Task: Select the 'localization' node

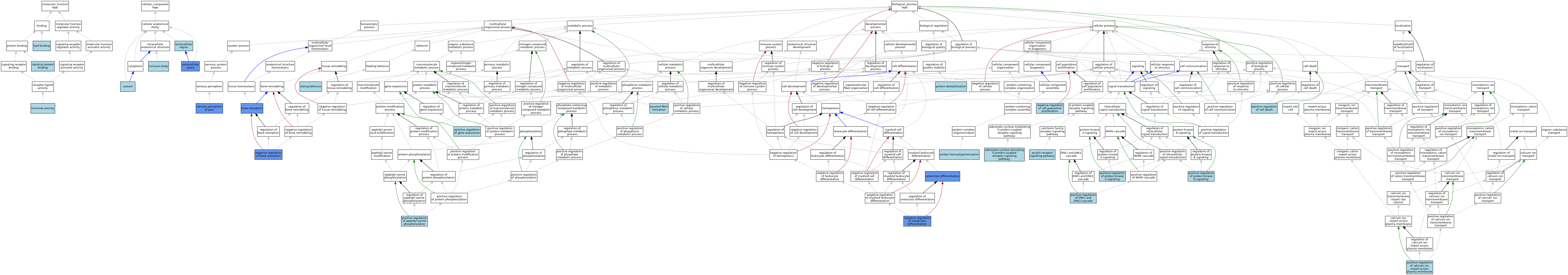Action: [1403, 26]
